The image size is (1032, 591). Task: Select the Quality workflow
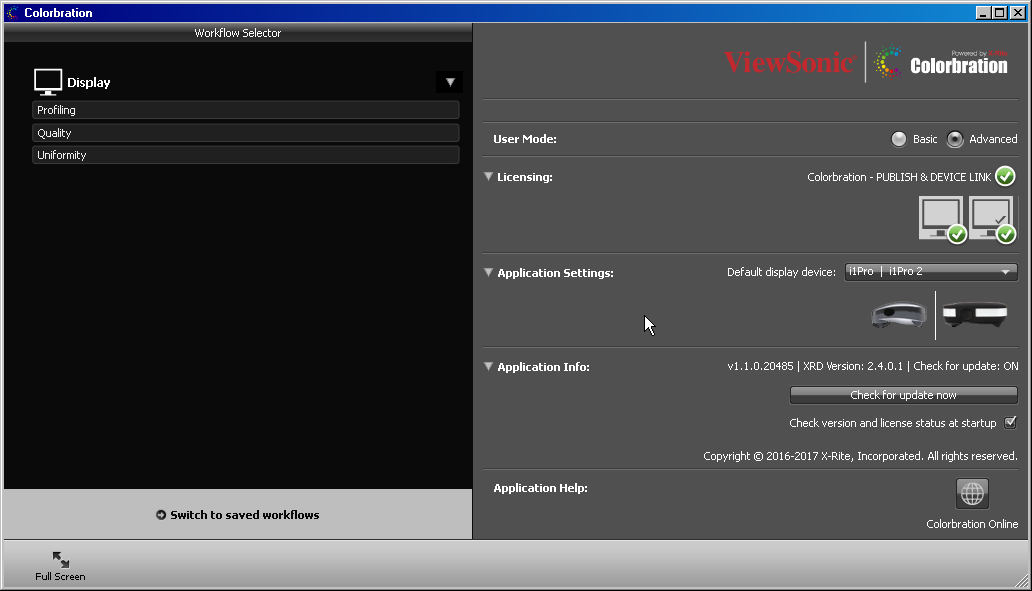coord(245,133)
